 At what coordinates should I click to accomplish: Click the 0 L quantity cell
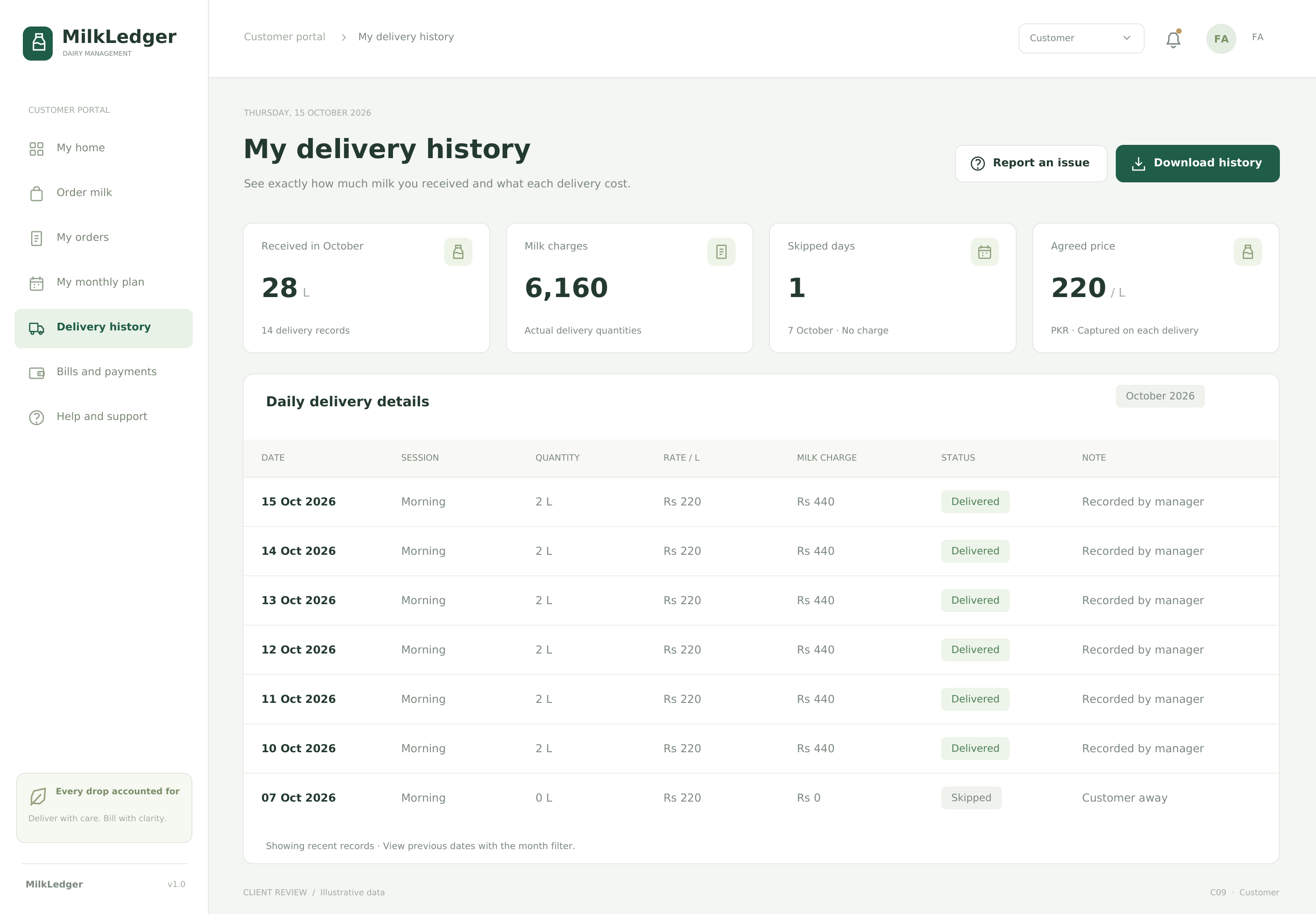coord(543,798)
